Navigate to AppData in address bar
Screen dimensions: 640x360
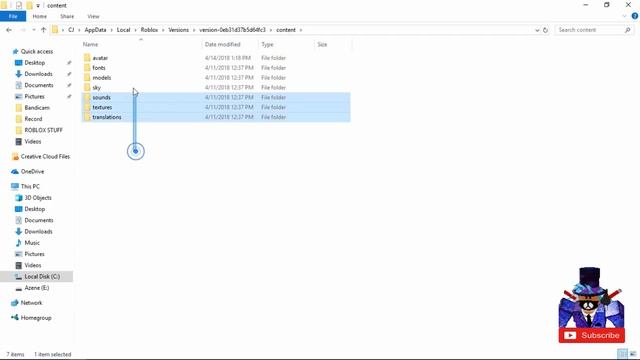pos(95,30)
